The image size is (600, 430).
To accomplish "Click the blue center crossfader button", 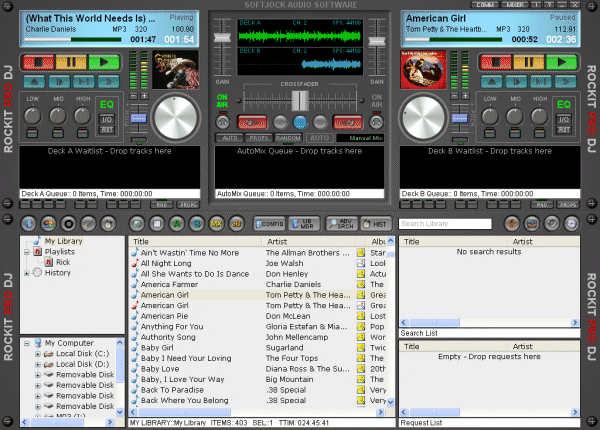I will click(x=300, y=122).
